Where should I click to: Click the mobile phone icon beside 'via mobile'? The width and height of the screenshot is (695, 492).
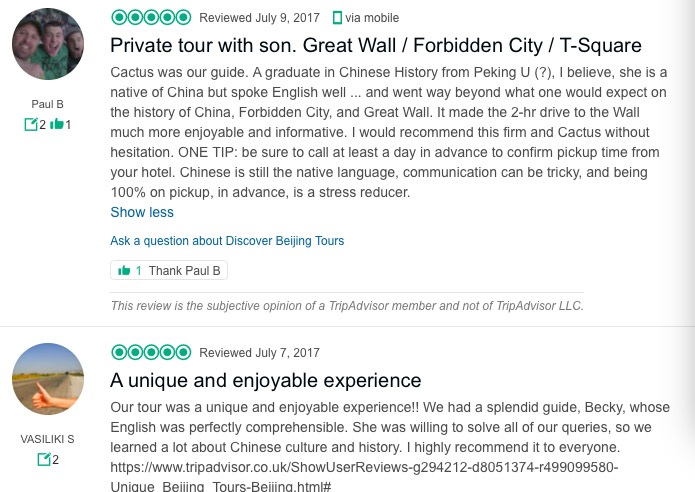pos(337,18)
